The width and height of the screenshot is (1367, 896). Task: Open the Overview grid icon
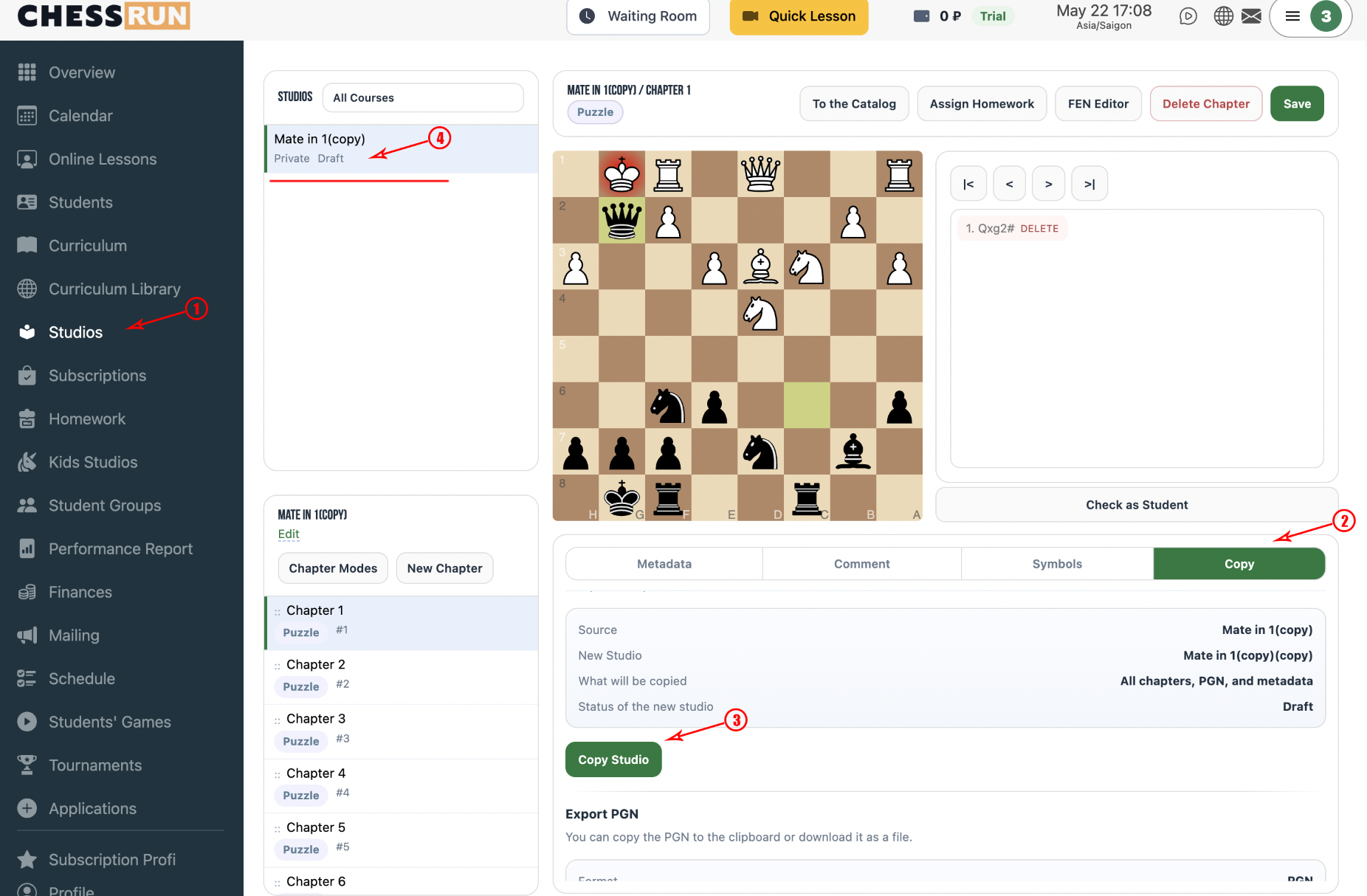pos(27,72)
